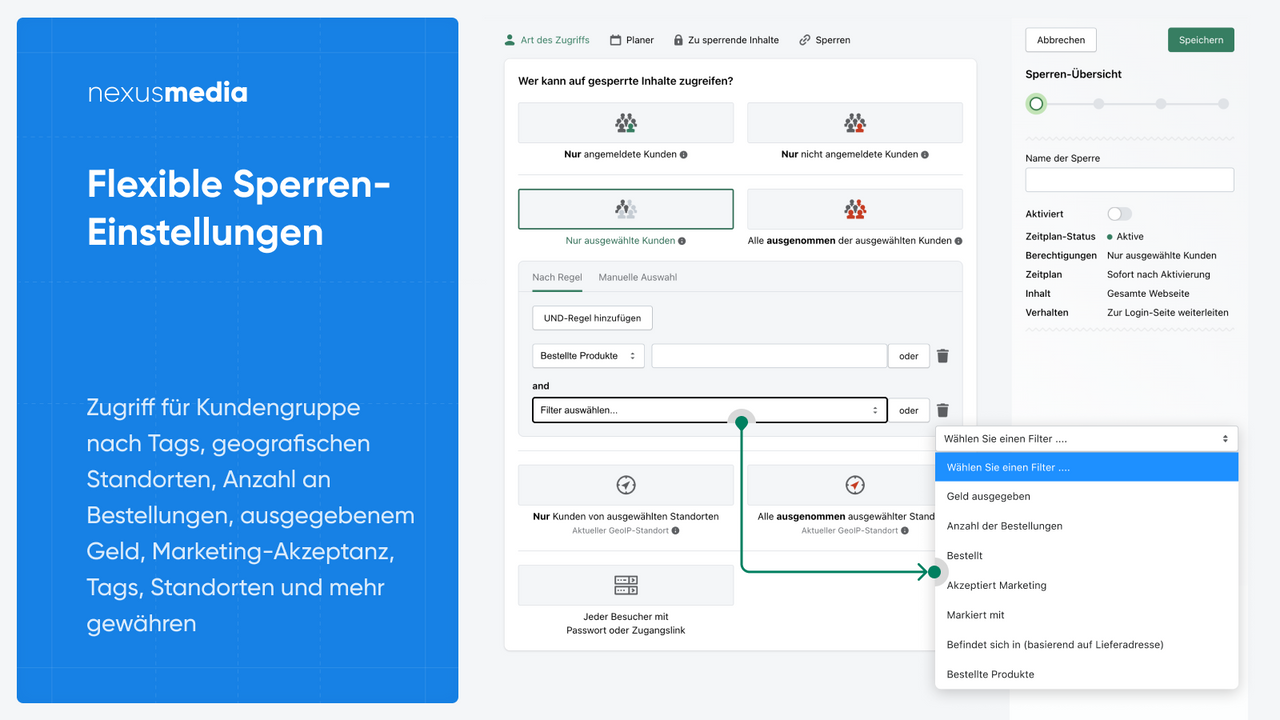
Task: Choose Geld ausgegeben filter option
Action: [1086, 496]
